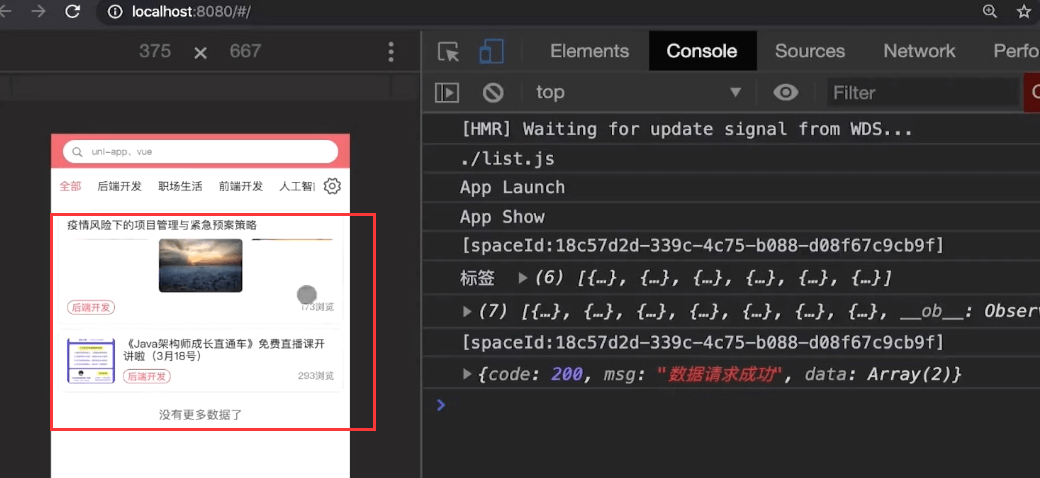Show the console sidebar icon
This screenshot has width=1040, height=478.
pos(447,93)
